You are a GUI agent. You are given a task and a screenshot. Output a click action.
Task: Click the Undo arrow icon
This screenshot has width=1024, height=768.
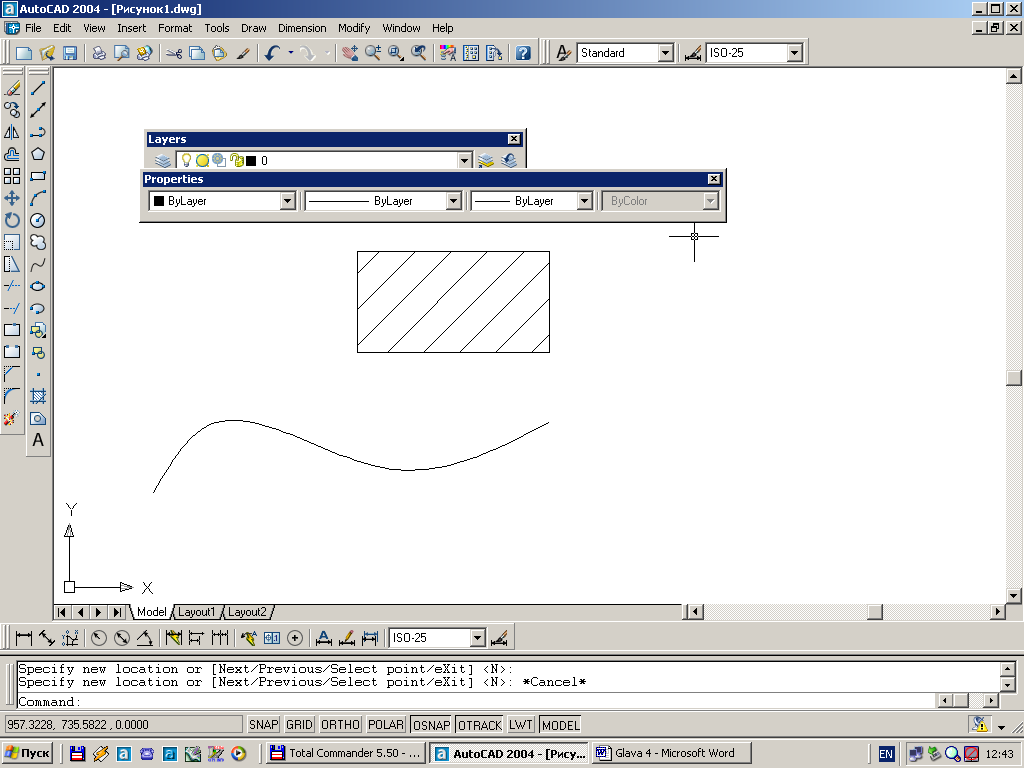click(x=273, y=53)
